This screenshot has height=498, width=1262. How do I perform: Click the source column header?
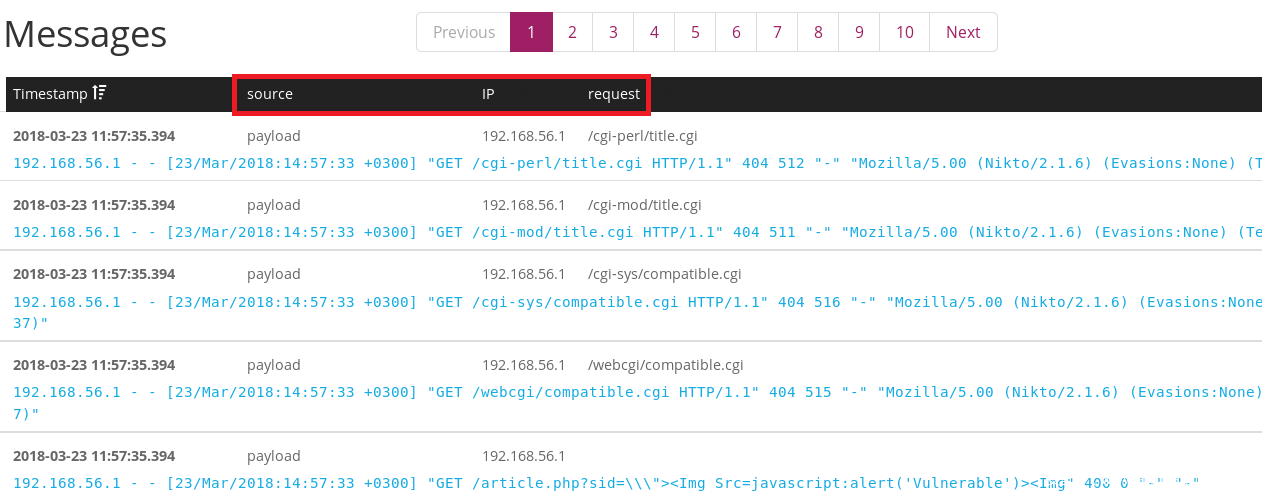[x=270, y=94]
